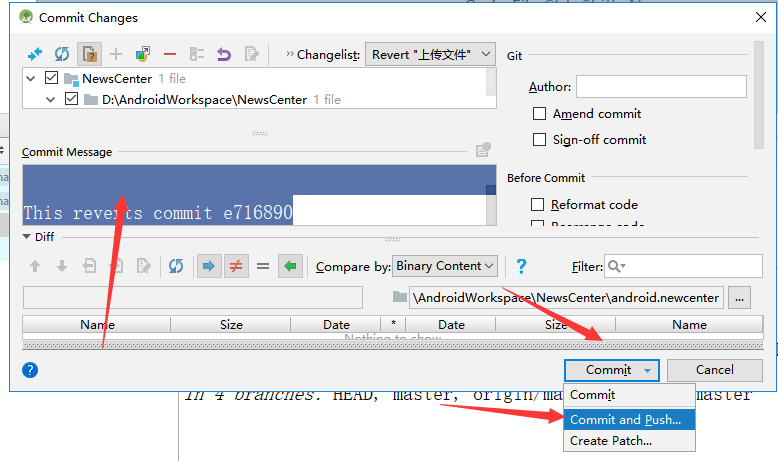Viewport: 778px width, 461px height.
Task: Close the Commit Changes dialog
Action: 761,17
